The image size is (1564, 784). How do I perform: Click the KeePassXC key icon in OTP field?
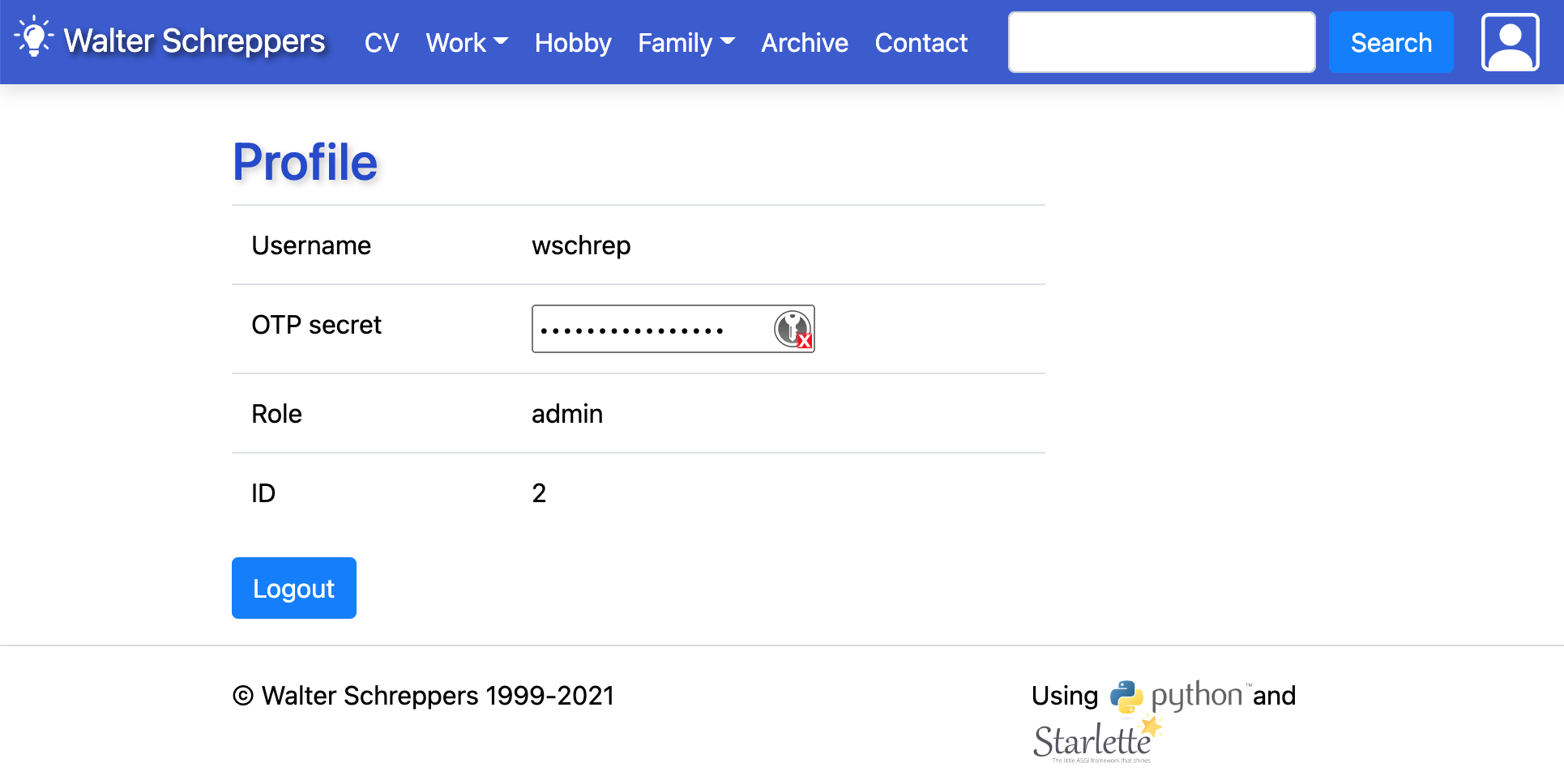pos(793,329)
